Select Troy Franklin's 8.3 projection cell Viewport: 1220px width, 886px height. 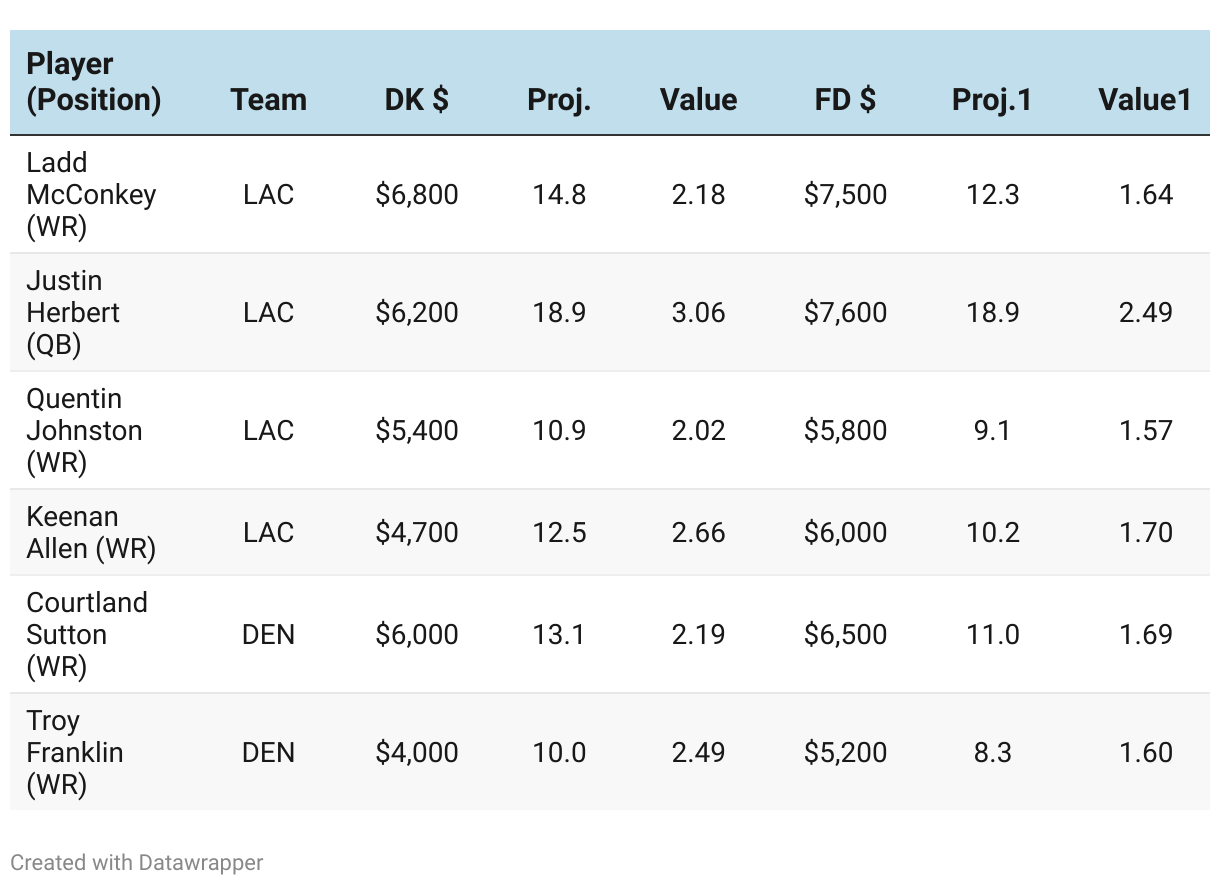coord(991,752)
